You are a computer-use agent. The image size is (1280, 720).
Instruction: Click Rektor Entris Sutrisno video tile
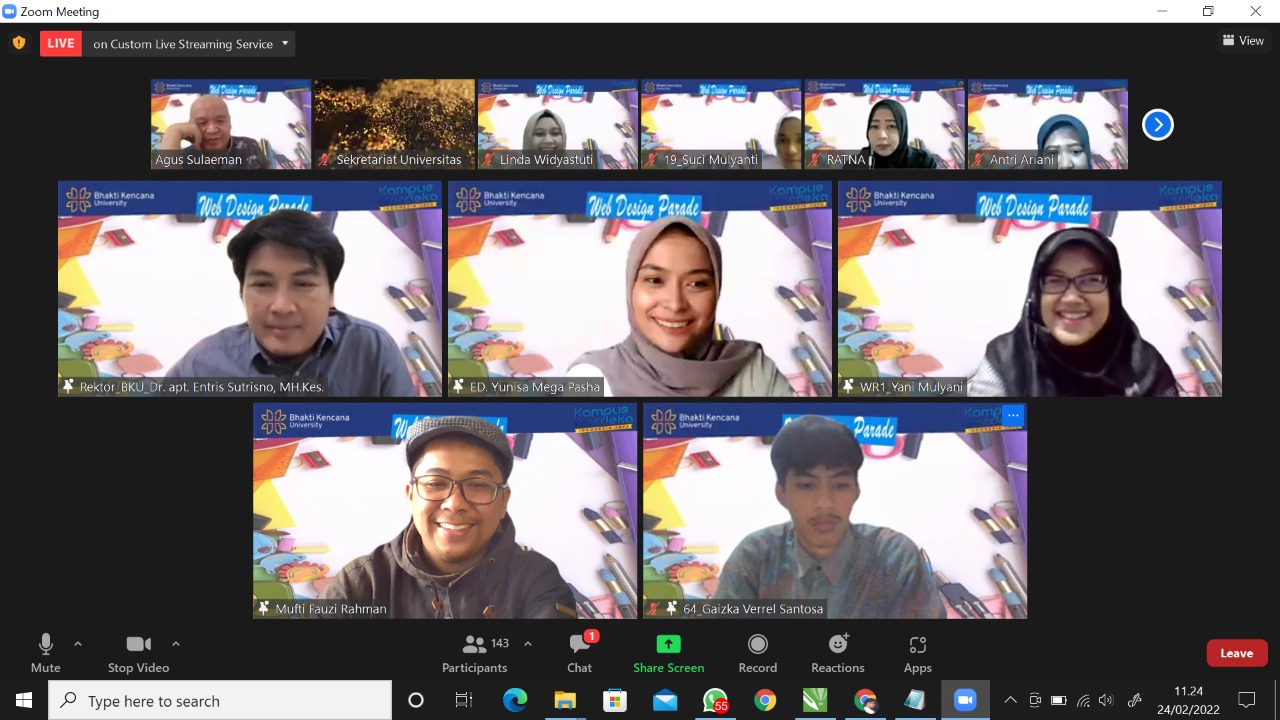[250, 289]
